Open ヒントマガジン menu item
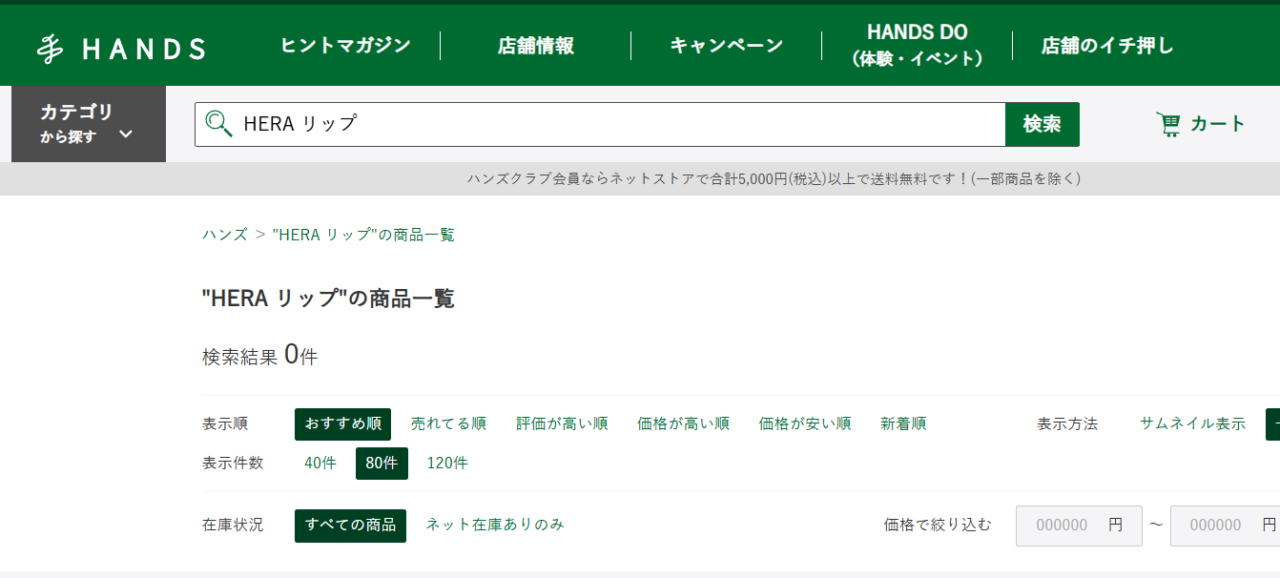Viewport: 1280px width, 578px height. [x=345, y=45]
